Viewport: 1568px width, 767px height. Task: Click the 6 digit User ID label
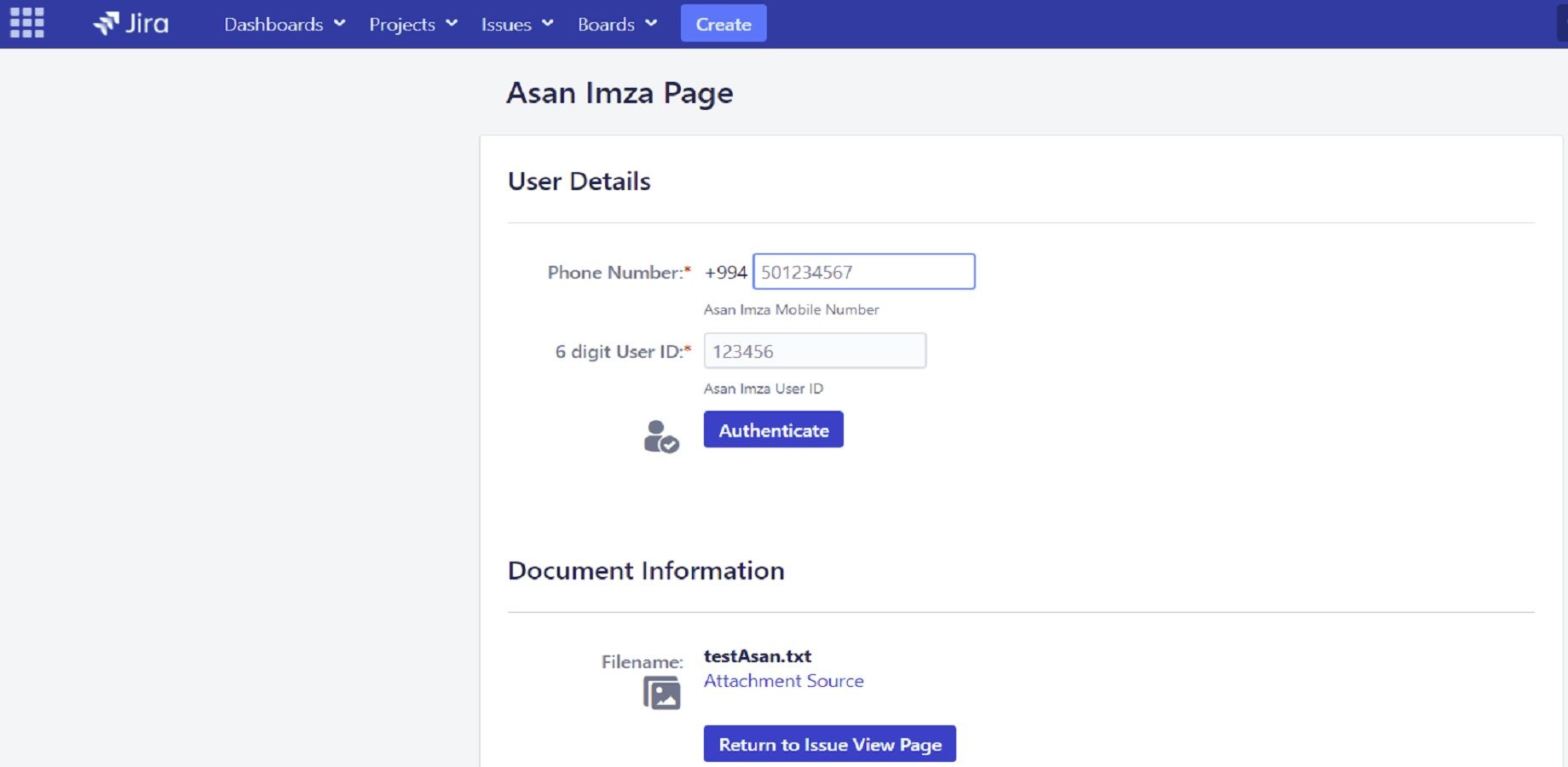click(x=623, y=352)
